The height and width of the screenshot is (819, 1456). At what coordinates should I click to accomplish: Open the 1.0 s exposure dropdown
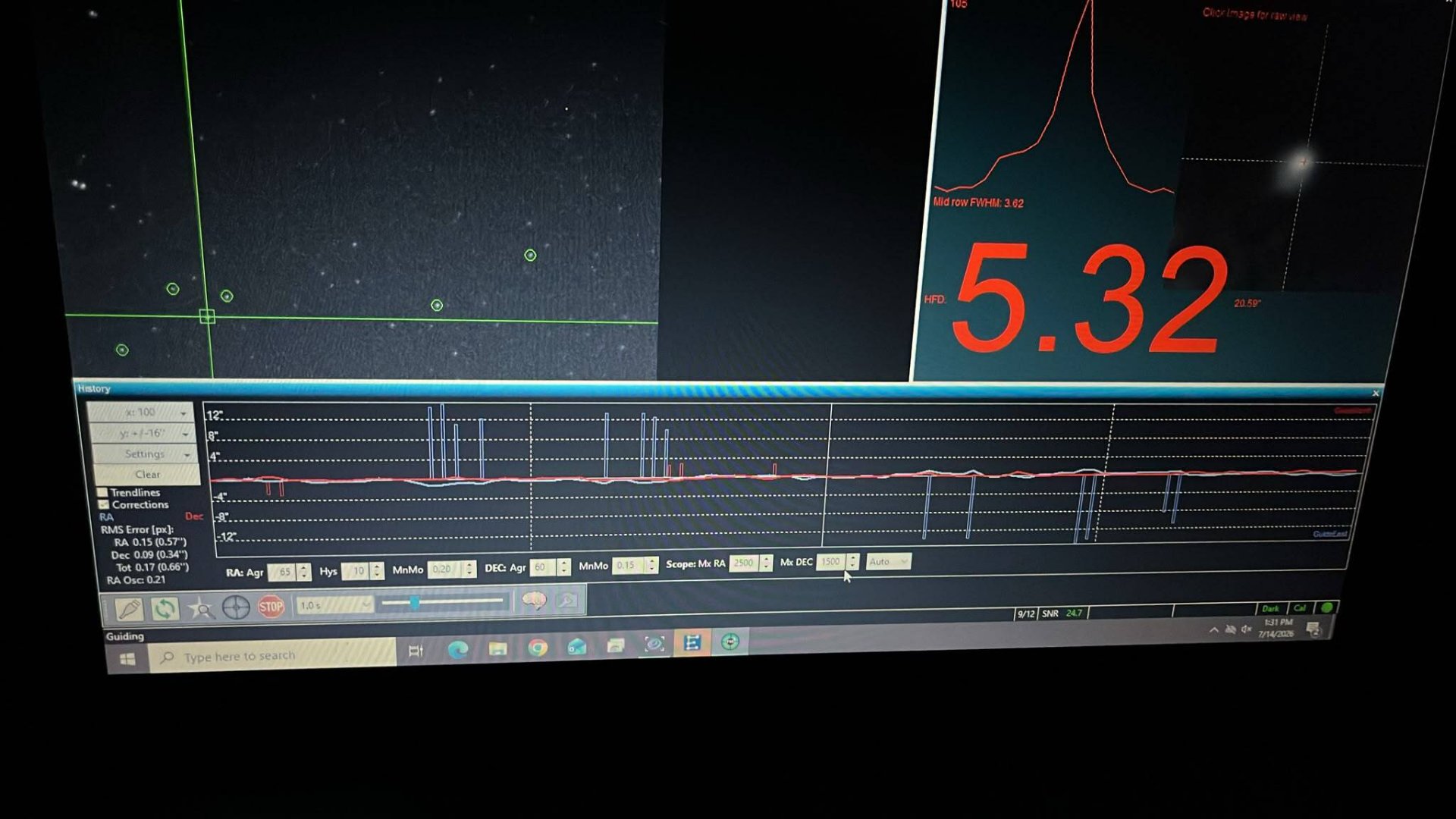(334, 605)
